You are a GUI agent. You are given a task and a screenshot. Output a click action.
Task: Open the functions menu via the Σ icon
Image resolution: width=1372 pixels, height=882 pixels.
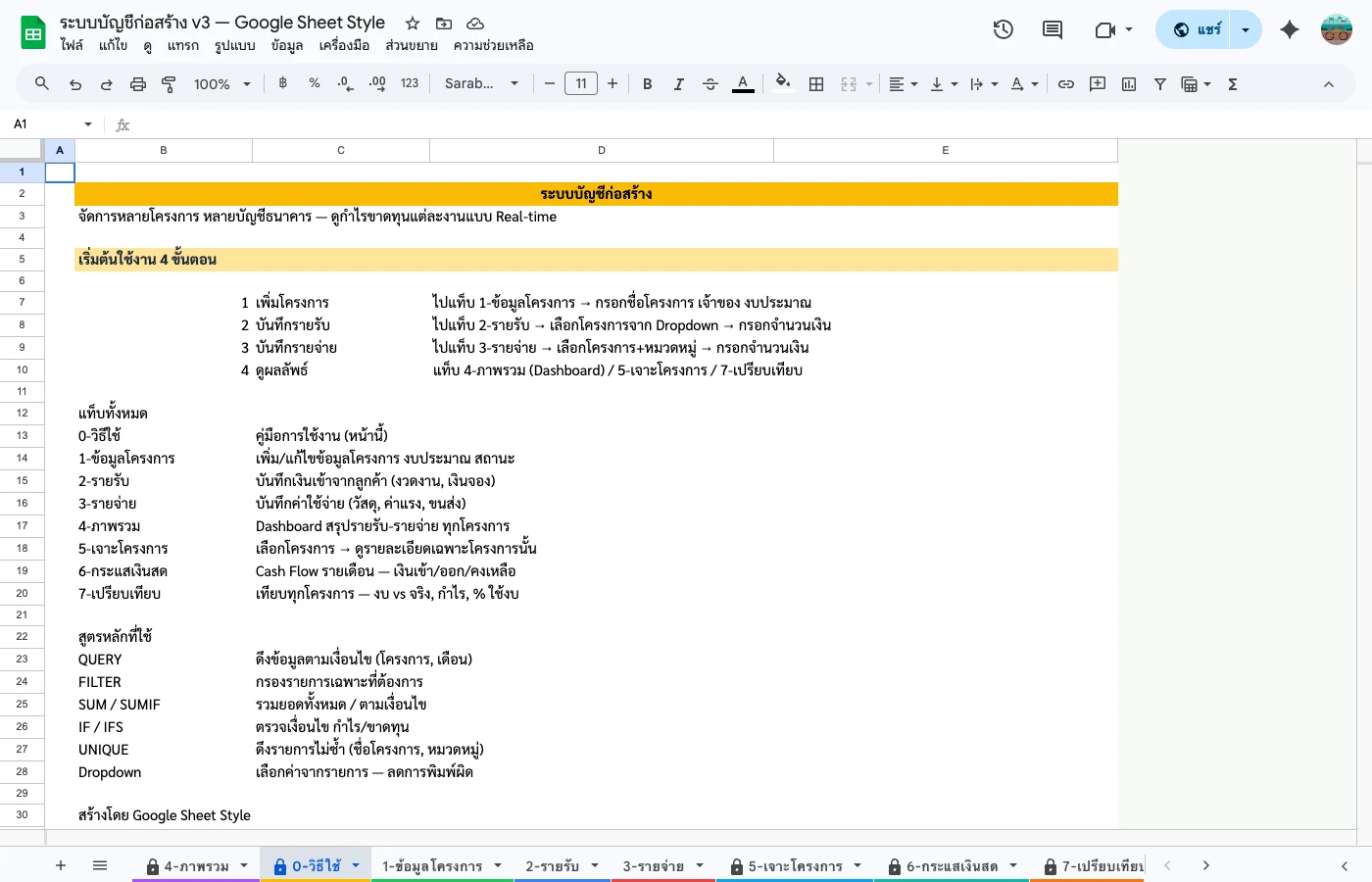pos(1231,83)
